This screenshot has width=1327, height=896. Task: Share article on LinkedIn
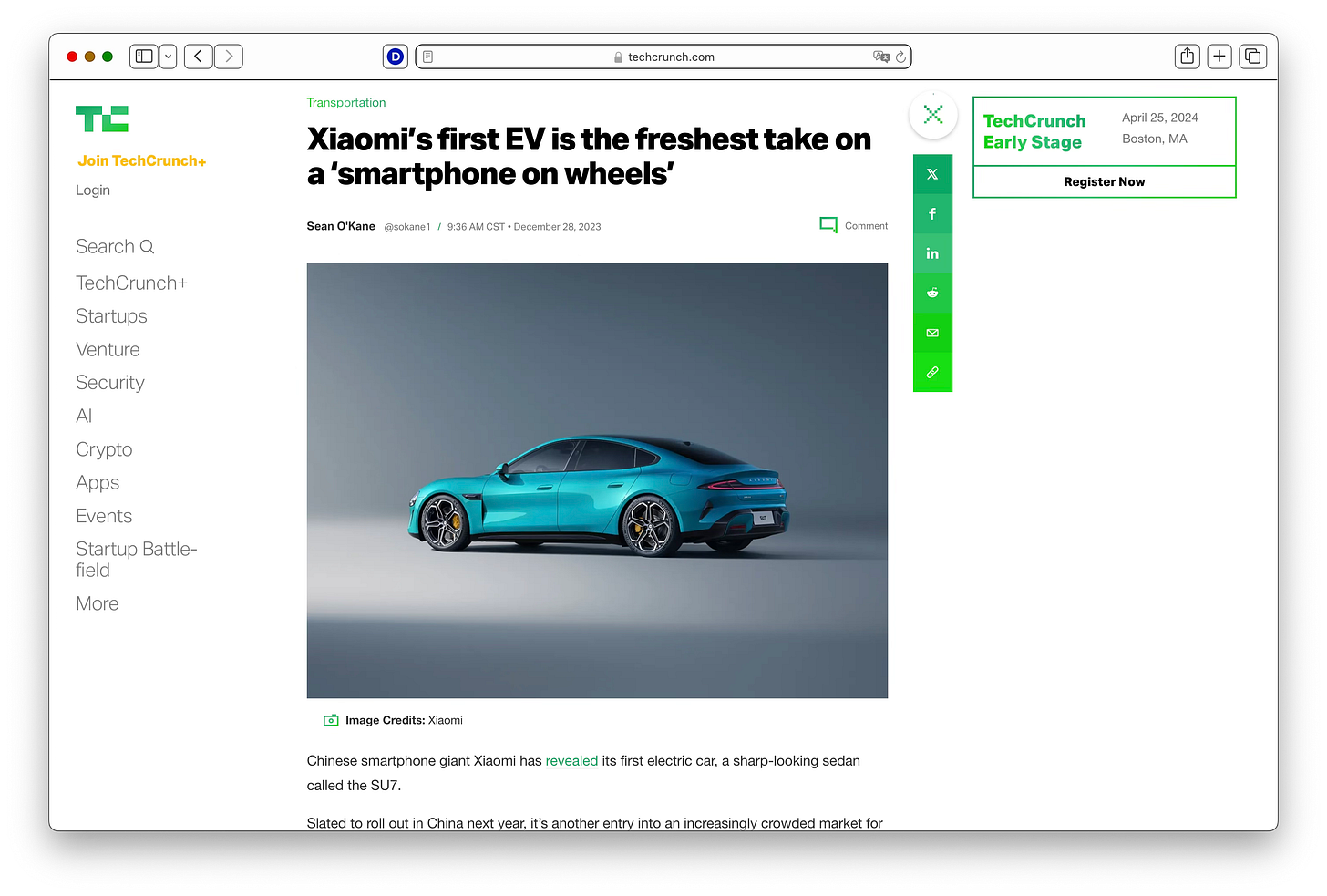[x=932, y=253]
